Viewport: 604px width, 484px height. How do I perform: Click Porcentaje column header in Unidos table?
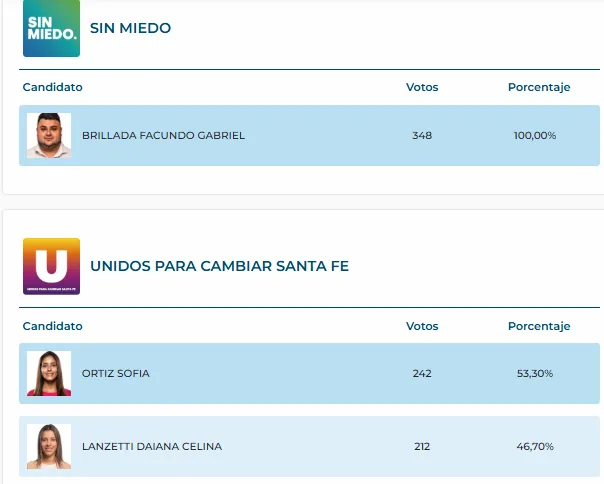pos(539,326)
